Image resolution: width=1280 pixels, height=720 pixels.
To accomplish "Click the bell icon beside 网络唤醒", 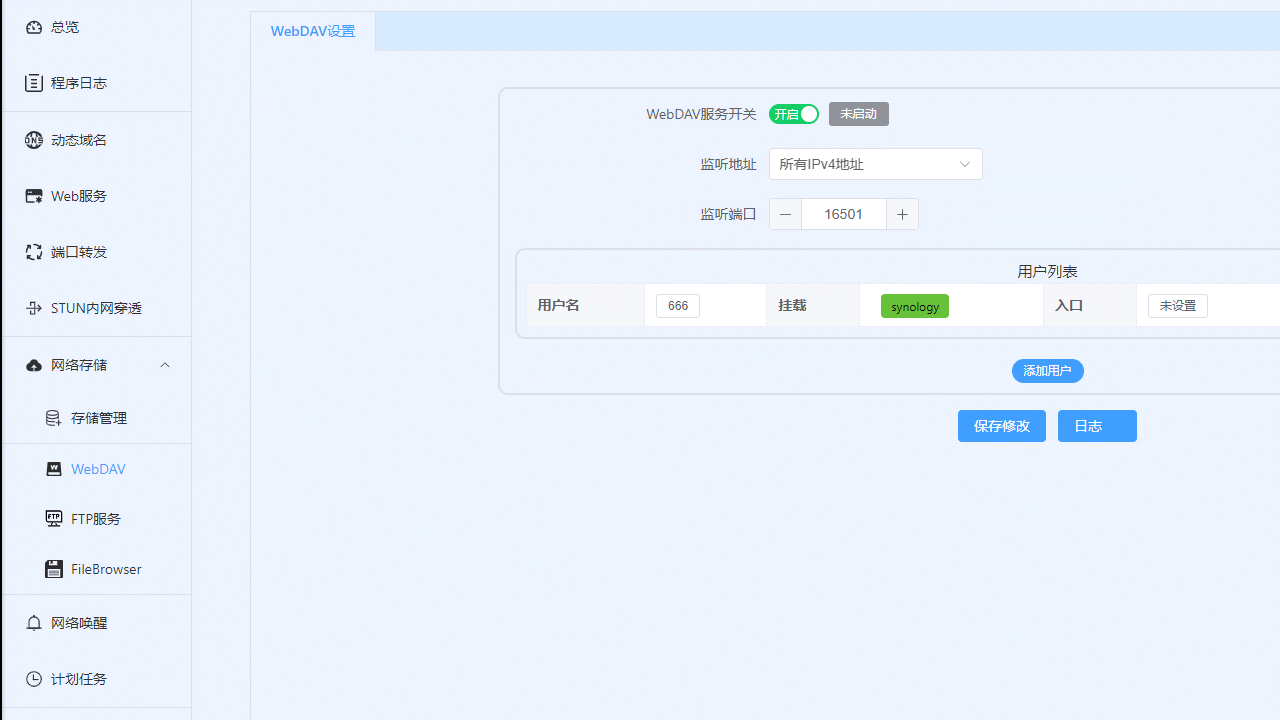I will click(34, 623).
